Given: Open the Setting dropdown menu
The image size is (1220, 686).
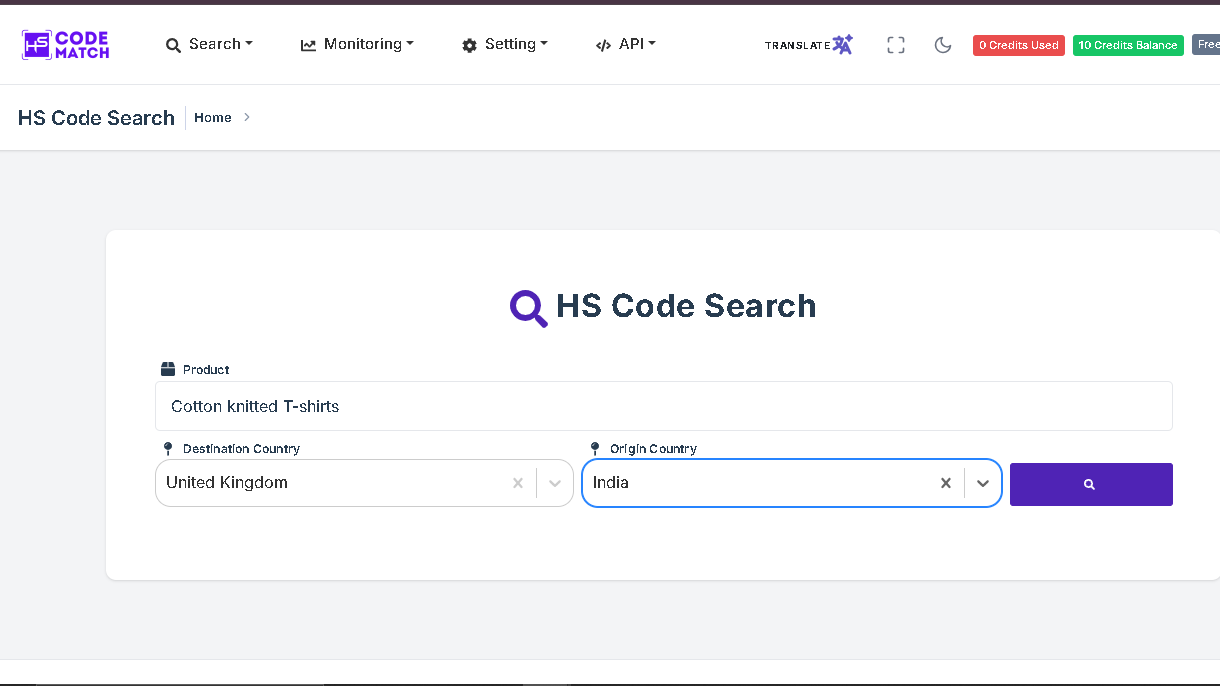Looking at the screenshot, I should [505, 44].
